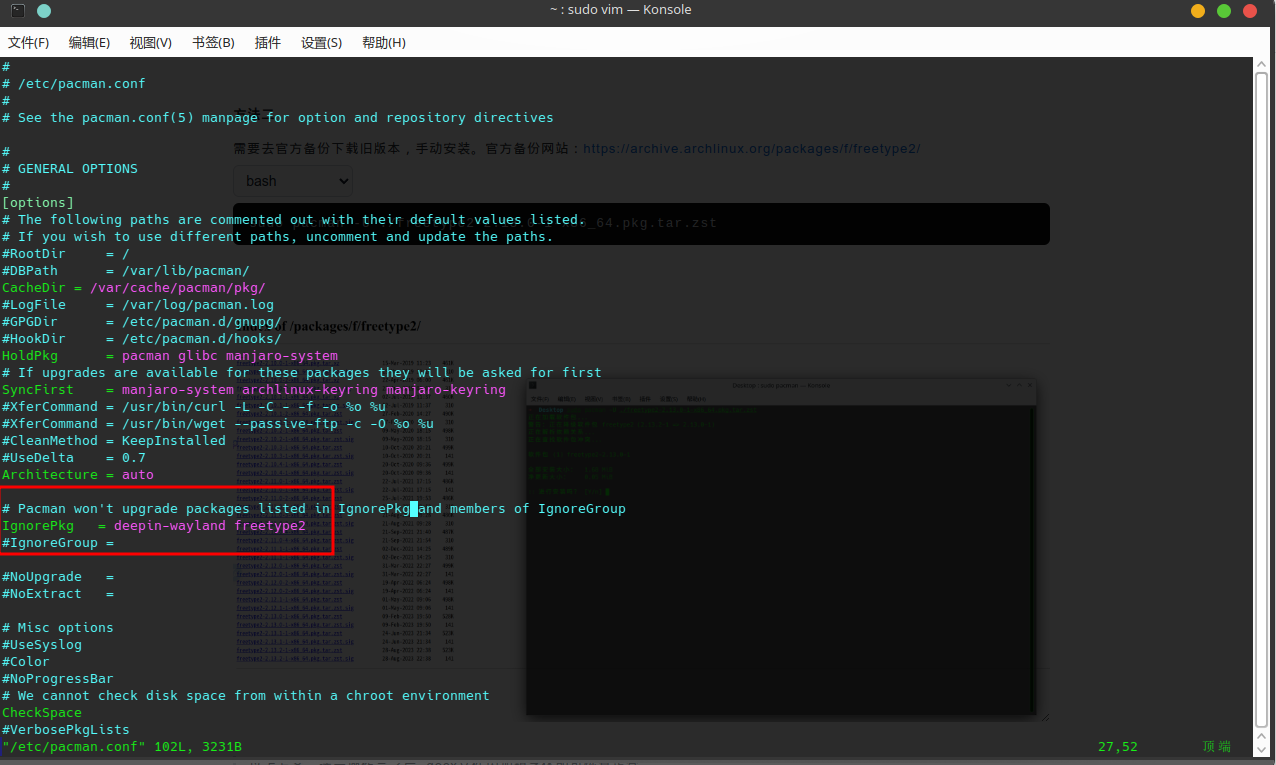Close Konsole with the red button
This screenshot has width=1276, height=765.
coord(1251,11)
